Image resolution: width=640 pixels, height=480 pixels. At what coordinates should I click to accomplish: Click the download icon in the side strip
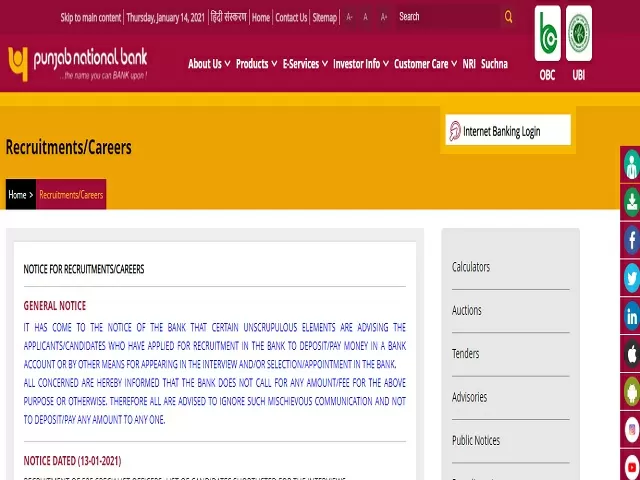point(631,202)
